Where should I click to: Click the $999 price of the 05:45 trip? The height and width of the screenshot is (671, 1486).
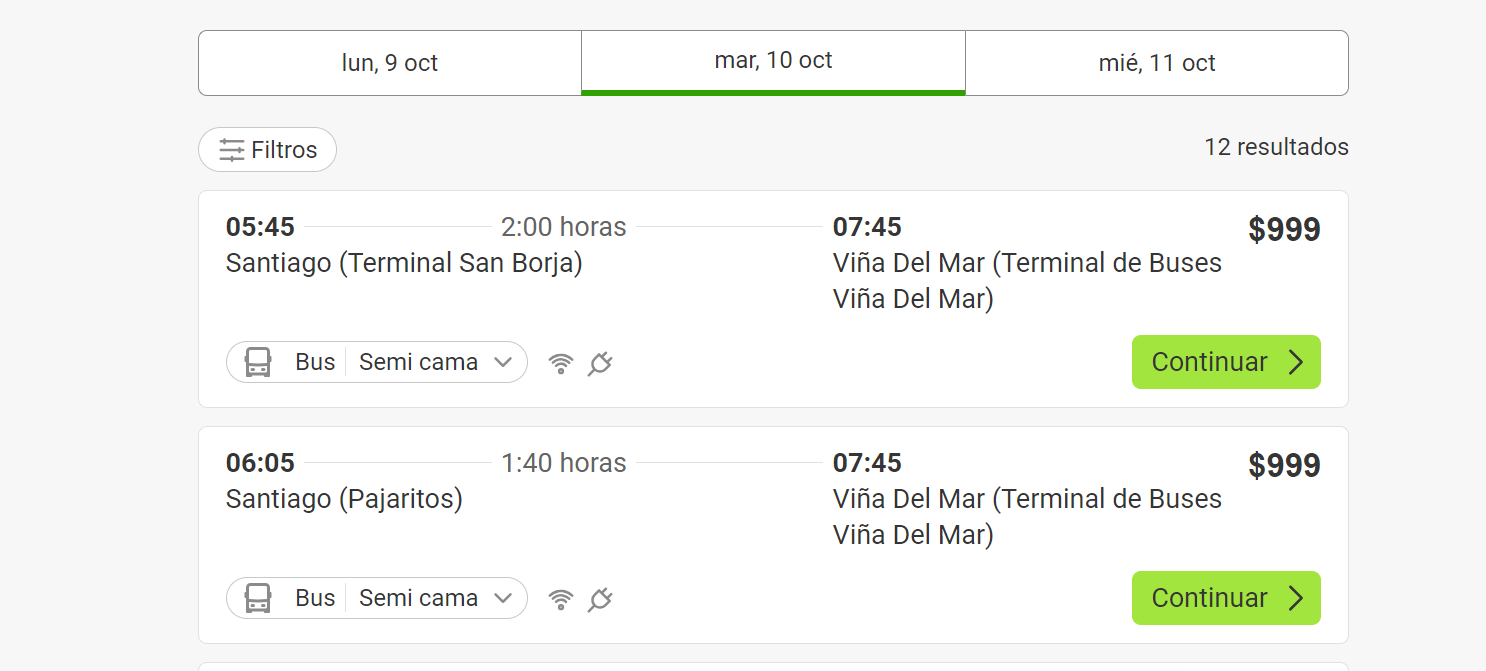(1284, 230)
